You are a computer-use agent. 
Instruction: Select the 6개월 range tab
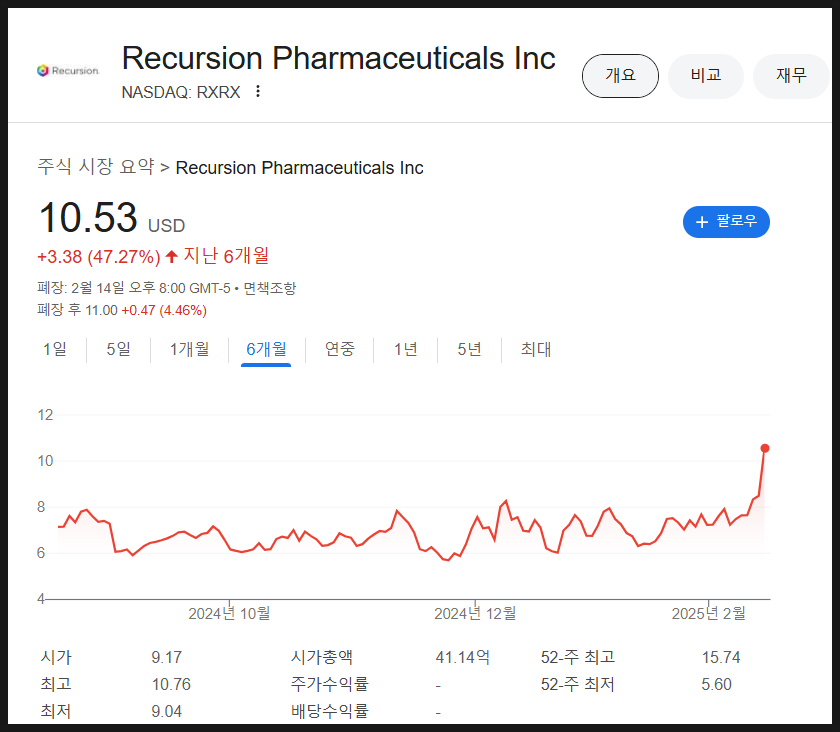266,350
